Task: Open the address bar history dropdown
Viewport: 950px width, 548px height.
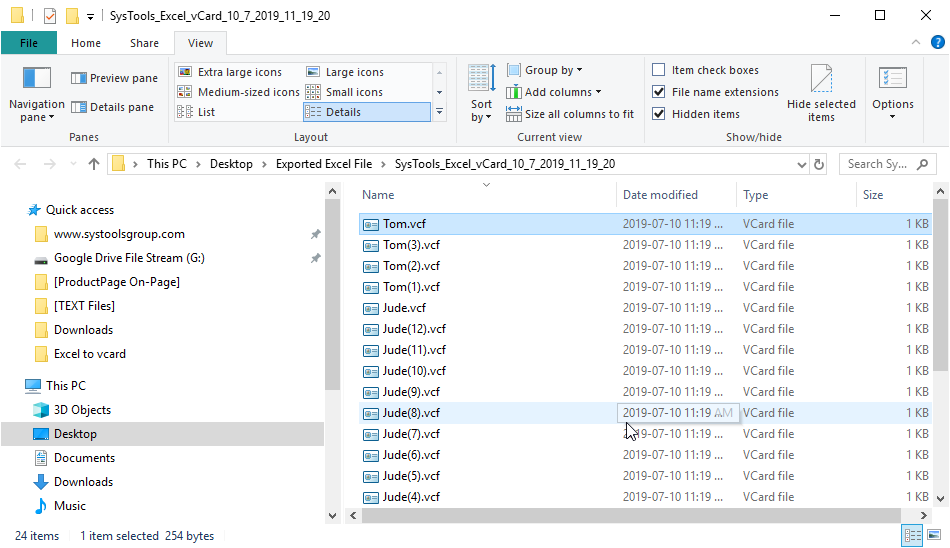Action: click(x=802, y=164)
